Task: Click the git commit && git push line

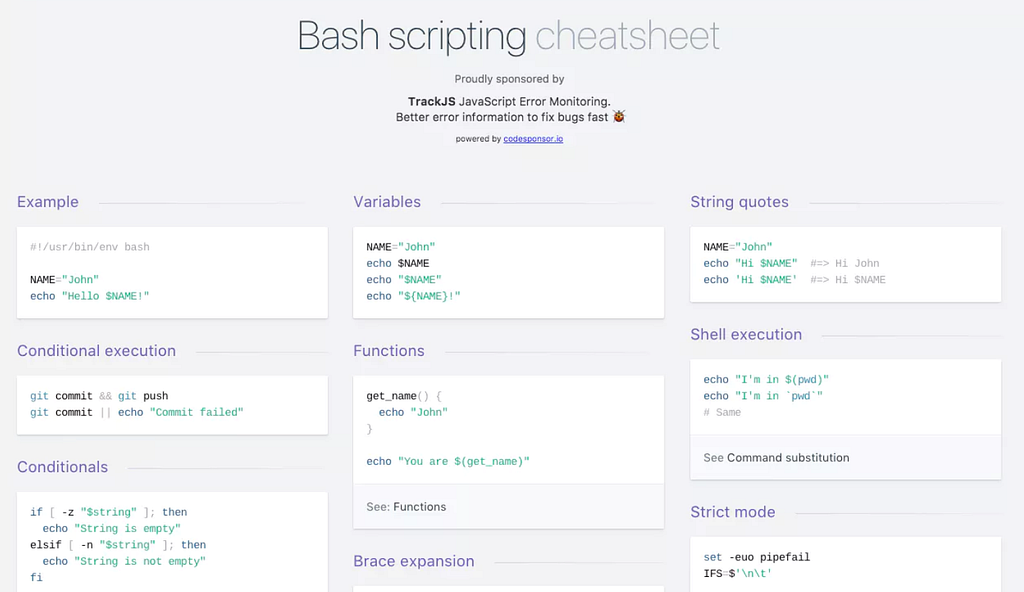Action: tap(99, 396)
